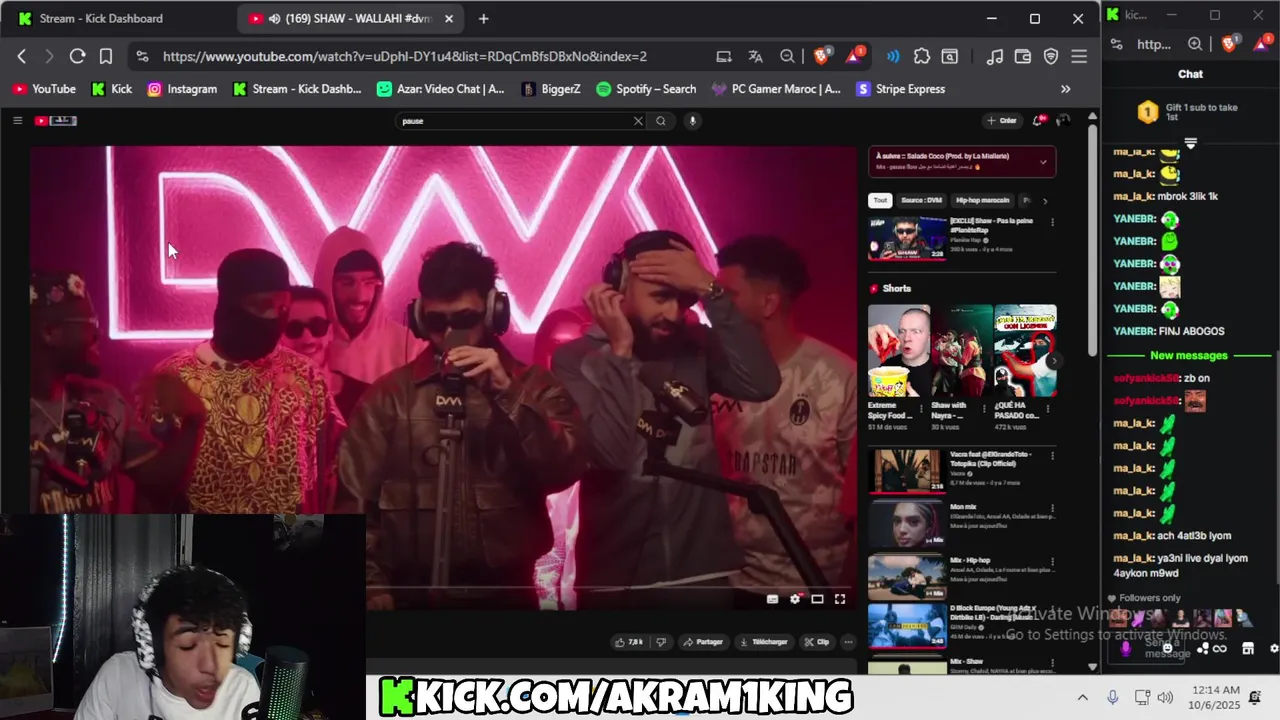Expand the À suivre playlist panel
Screen dimensions: 1280x720
pyautogui.click(x=1043, y=161)
